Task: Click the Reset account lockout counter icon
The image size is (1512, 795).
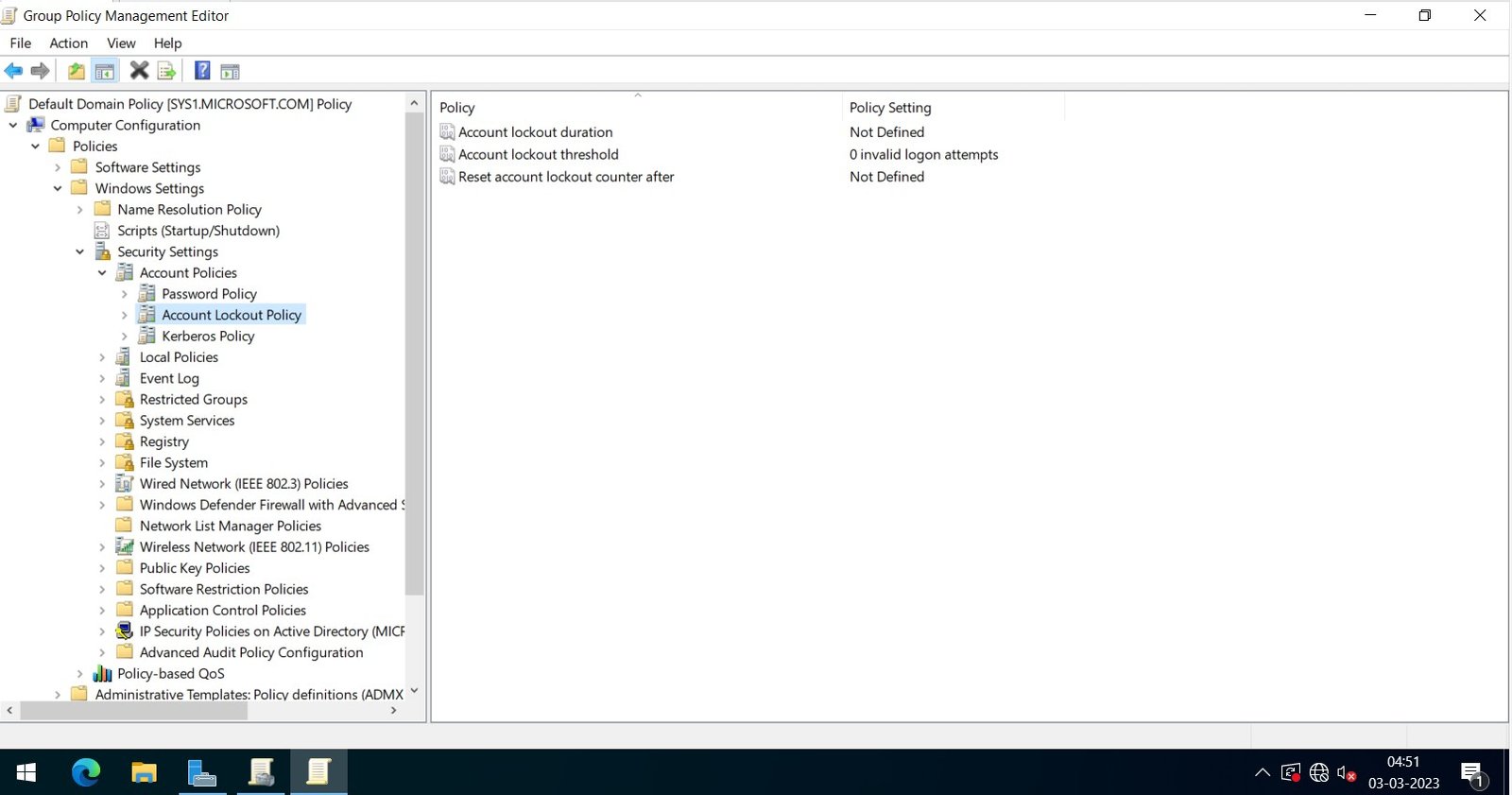Action: pyautogui.click(x=447, y=176)
